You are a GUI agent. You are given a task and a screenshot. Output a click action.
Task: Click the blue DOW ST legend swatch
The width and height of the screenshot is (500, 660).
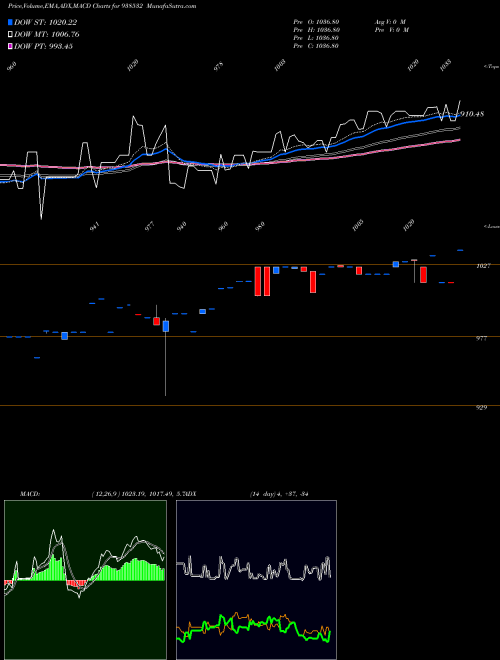10,22
